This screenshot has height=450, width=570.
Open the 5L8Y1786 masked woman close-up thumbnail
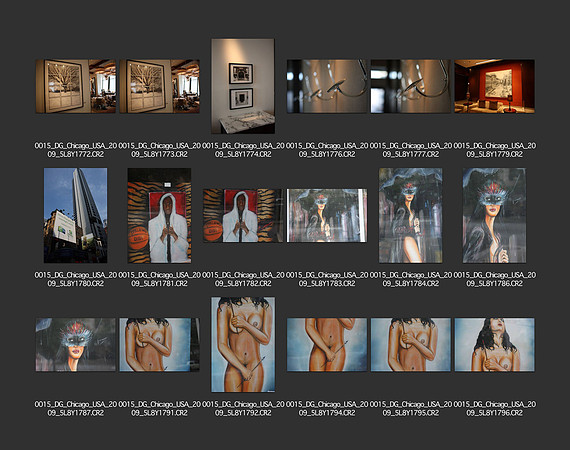[494, 215]
